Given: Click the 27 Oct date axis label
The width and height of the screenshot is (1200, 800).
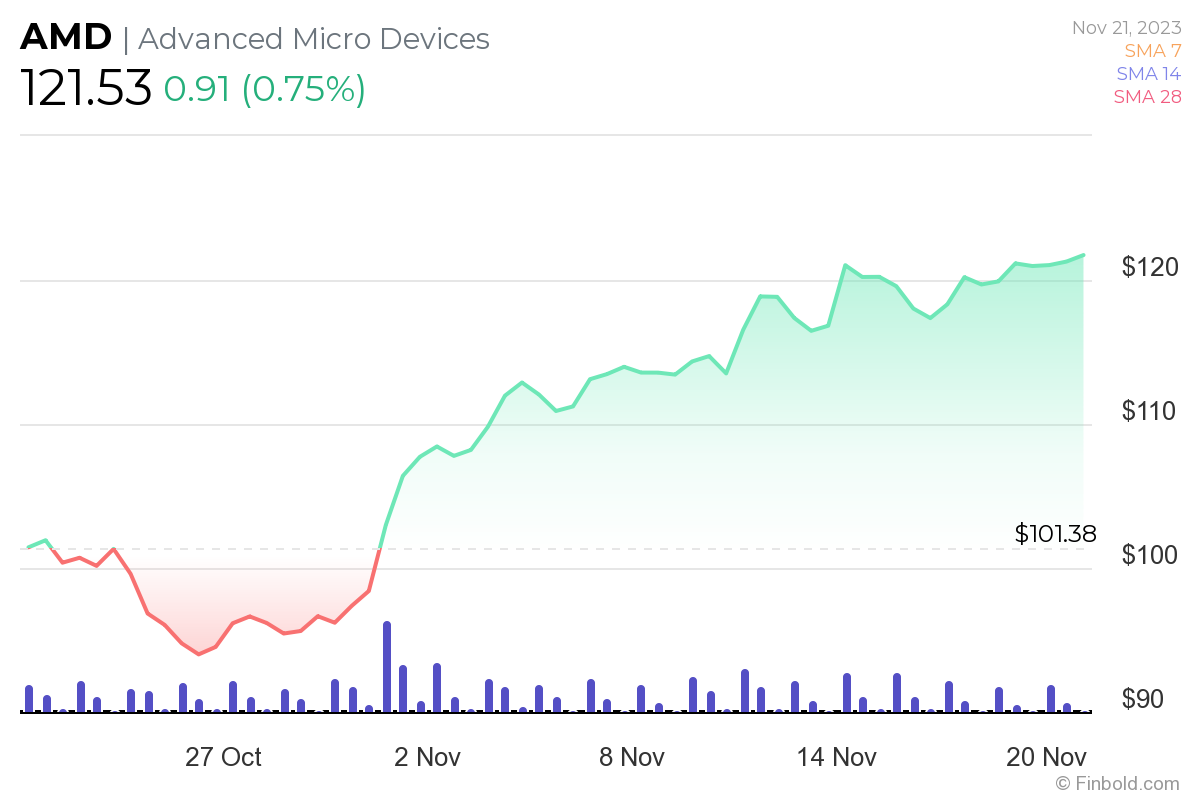Looking at the screenshot, I should point(223,757).
